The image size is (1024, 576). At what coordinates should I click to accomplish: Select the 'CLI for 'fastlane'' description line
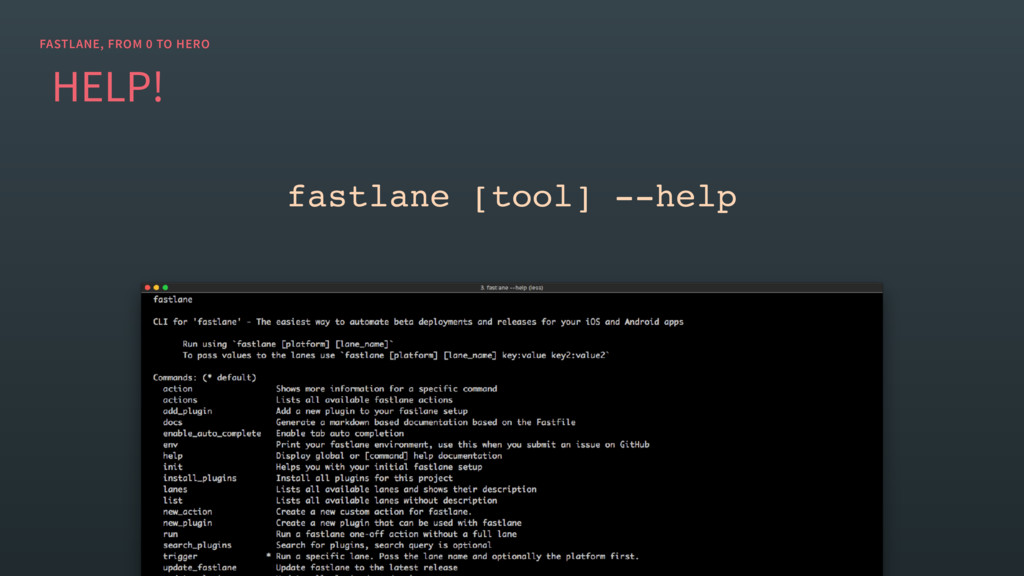tap(418, 322)
